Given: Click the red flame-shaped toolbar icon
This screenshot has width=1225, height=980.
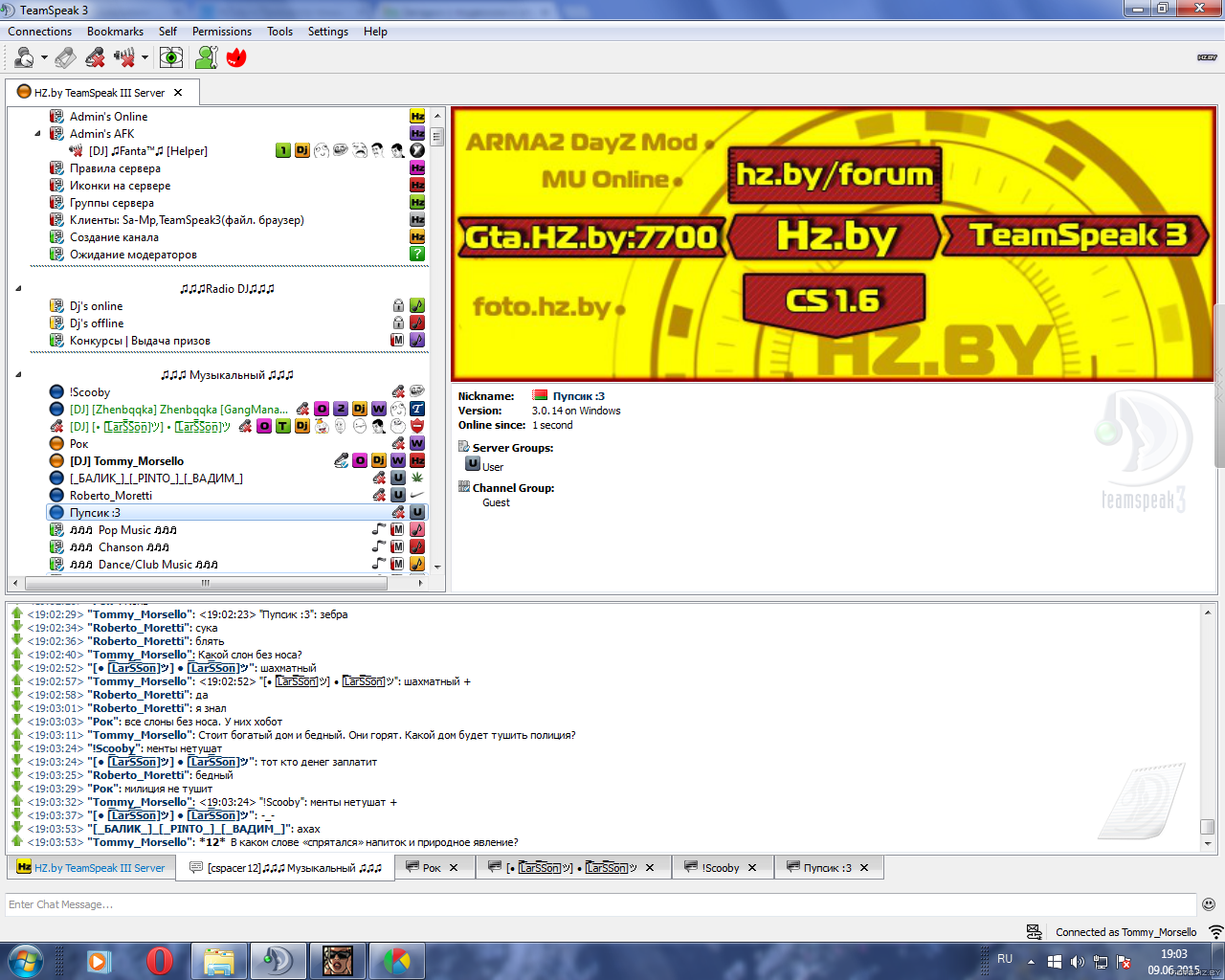Looking at the screenshot, I should coord(236,57).
